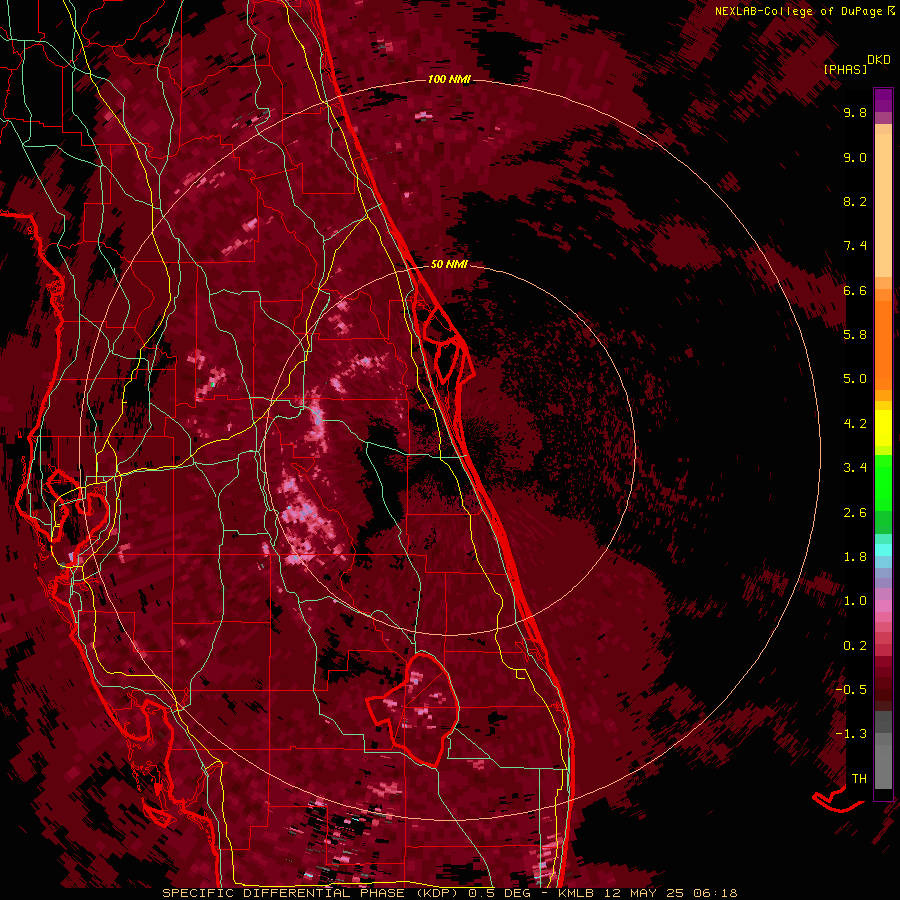Screen dimensions: 900x900
Task: Click the 6.6 scale value
Action: pyautogui.click(x=855, y=290)
